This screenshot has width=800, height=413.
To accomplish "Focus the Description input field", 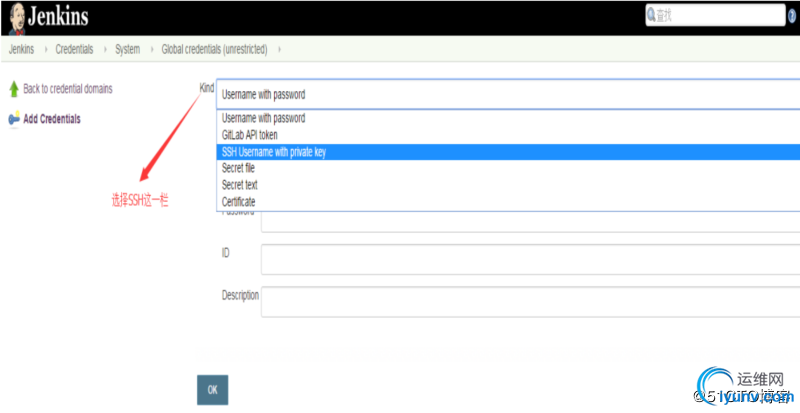I will click(531, 302).
